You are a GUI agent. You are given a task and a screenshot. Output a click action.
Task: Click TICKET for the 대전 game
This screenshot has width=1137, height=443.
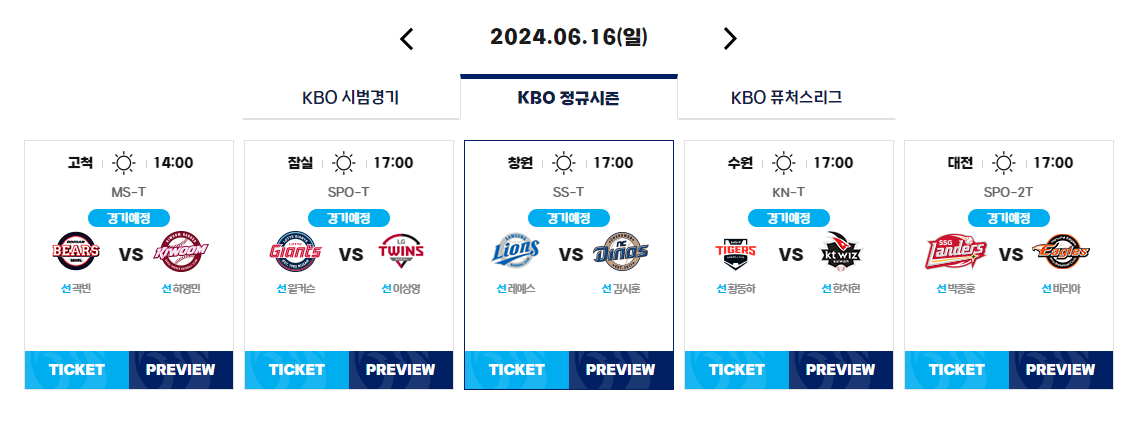956,370
